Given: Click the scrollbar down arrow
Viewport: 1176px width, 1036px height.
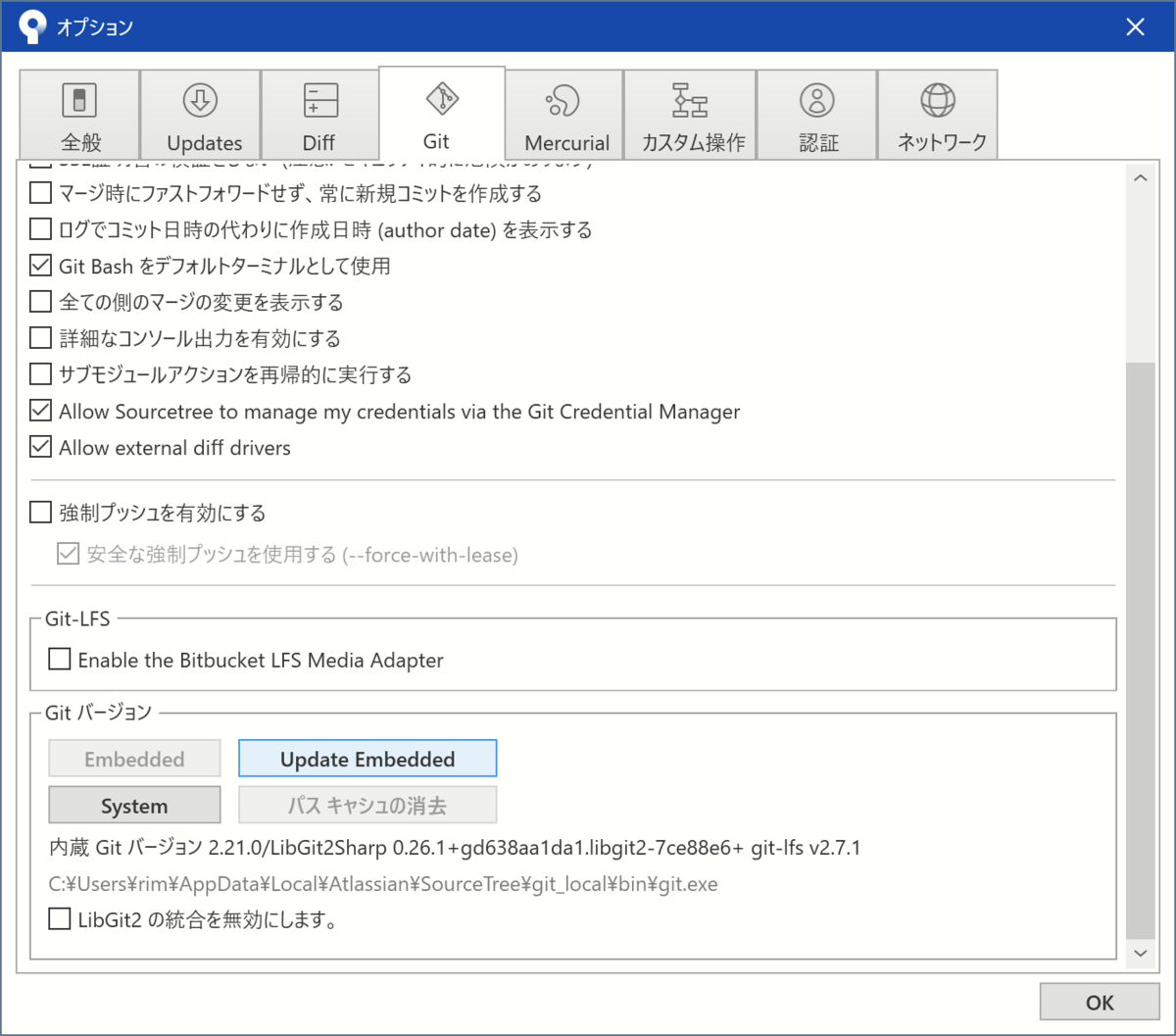Looking at the screenshot, I should click(1140, 953).
